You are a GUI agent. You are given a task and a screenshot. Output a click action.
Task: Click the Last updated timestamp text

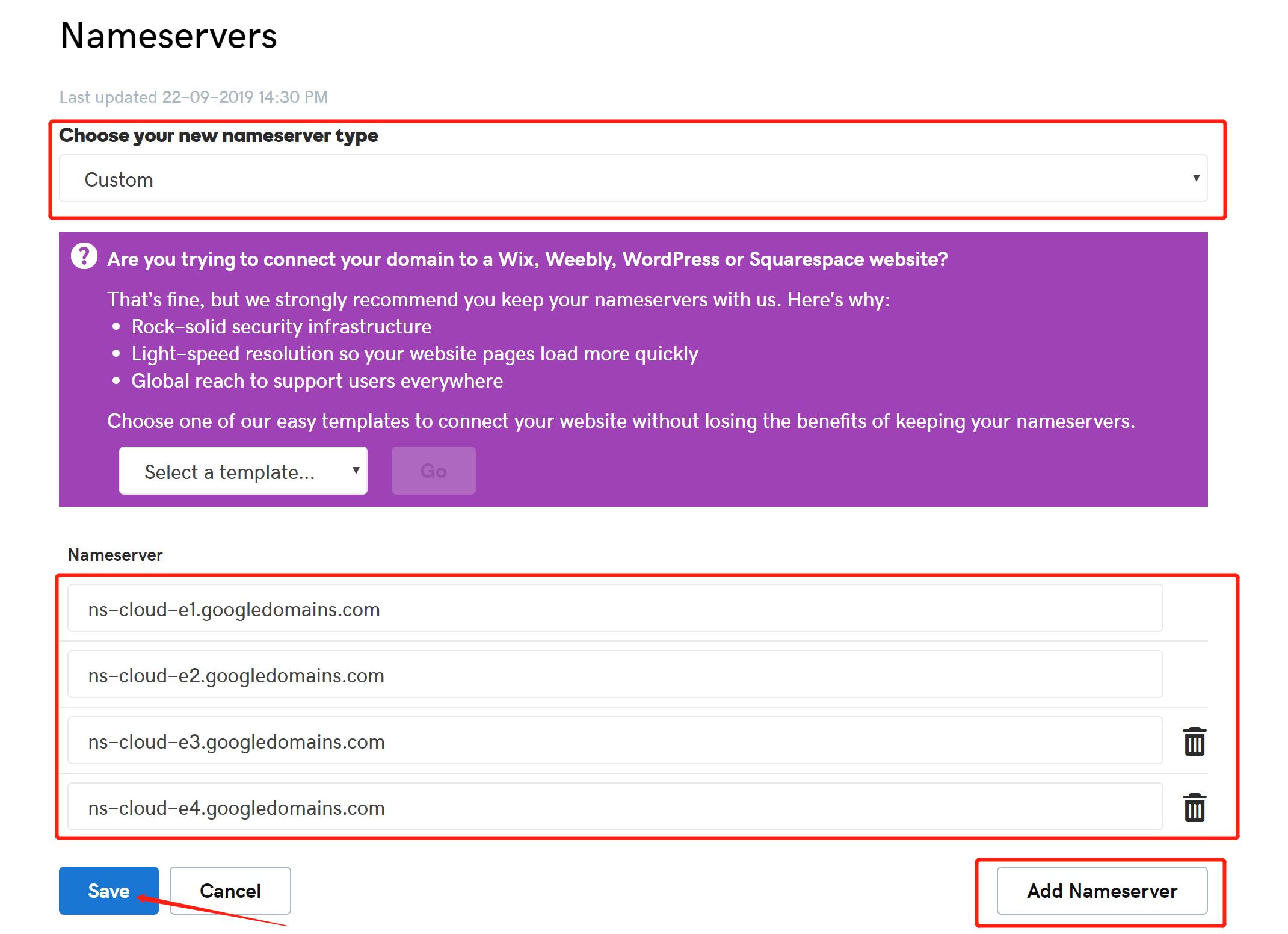(193, 97)
